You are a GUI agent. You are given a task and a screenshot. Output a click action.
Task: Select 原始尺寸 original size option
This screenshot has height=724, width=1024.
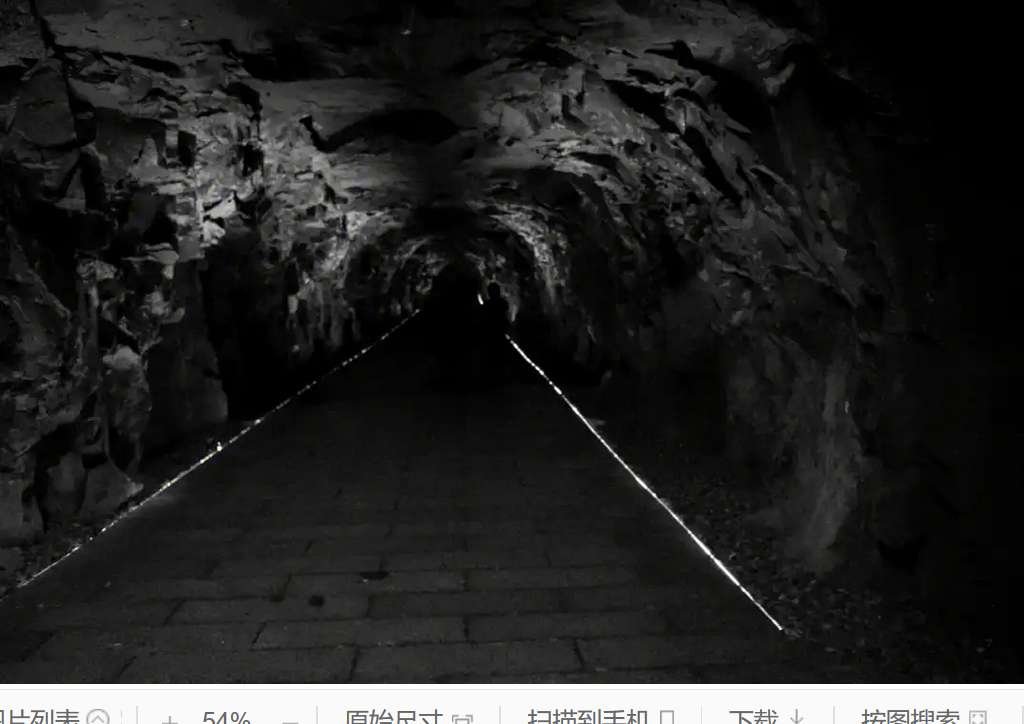393,718
